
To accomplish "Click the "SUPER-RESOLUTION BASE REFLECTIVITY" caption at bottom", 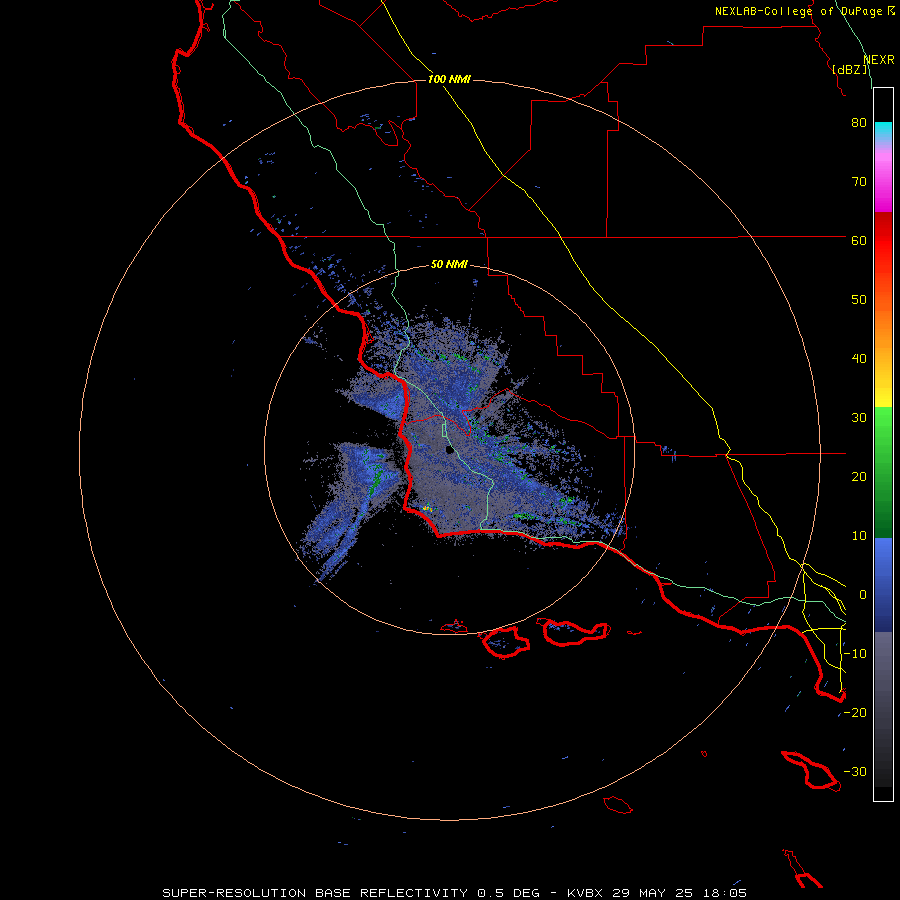I will 315,893.
